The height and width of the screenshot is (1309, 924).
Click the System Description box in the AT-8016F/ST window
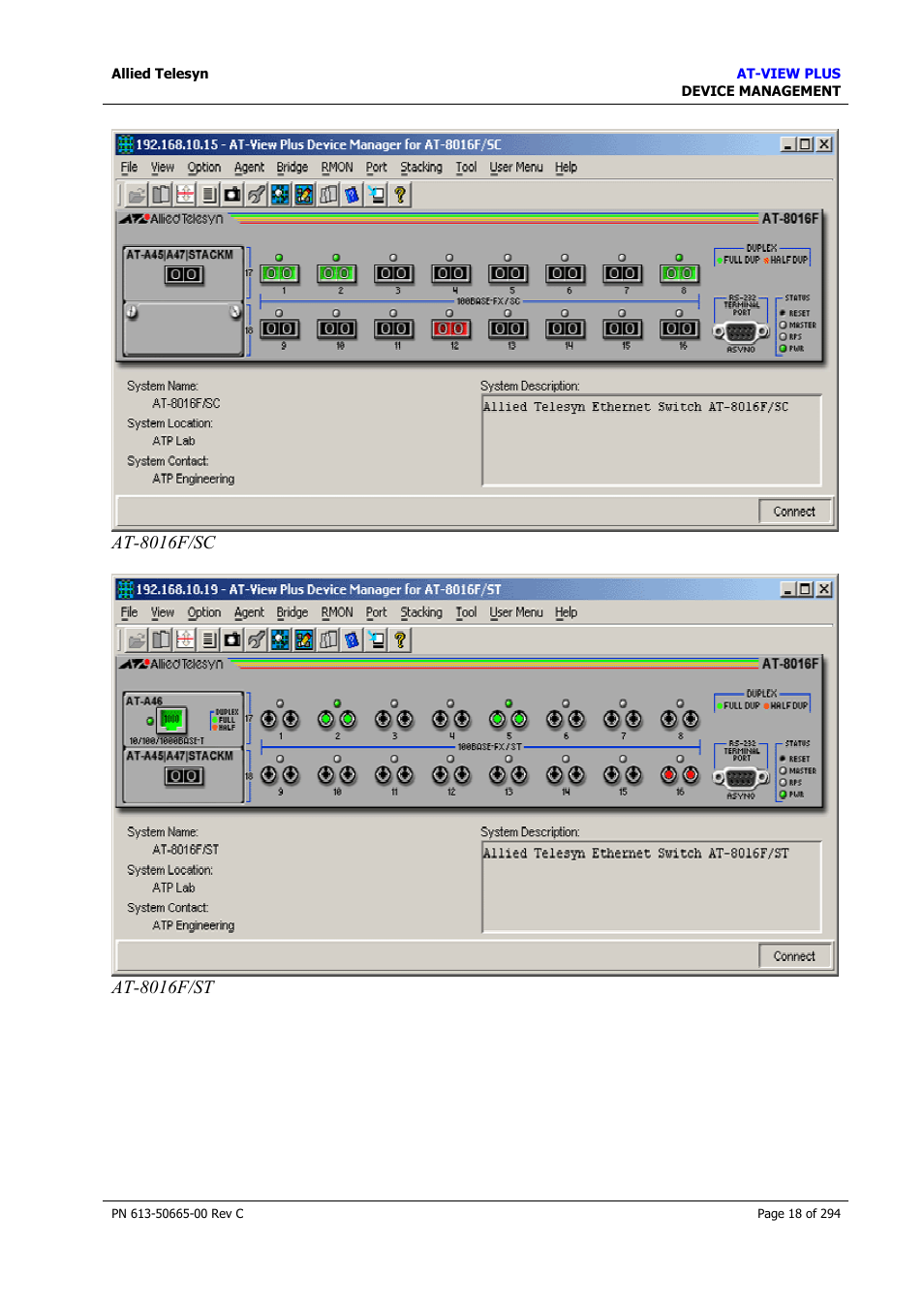pos(651,887)
